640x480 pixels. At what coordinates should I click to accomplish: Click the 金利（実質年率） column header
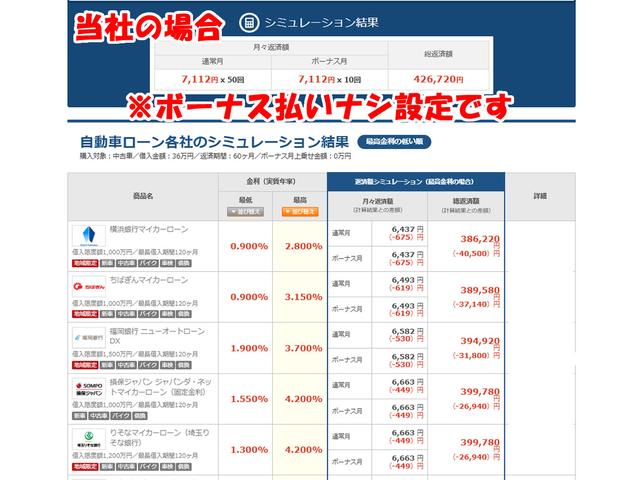(x=275, y=181)
